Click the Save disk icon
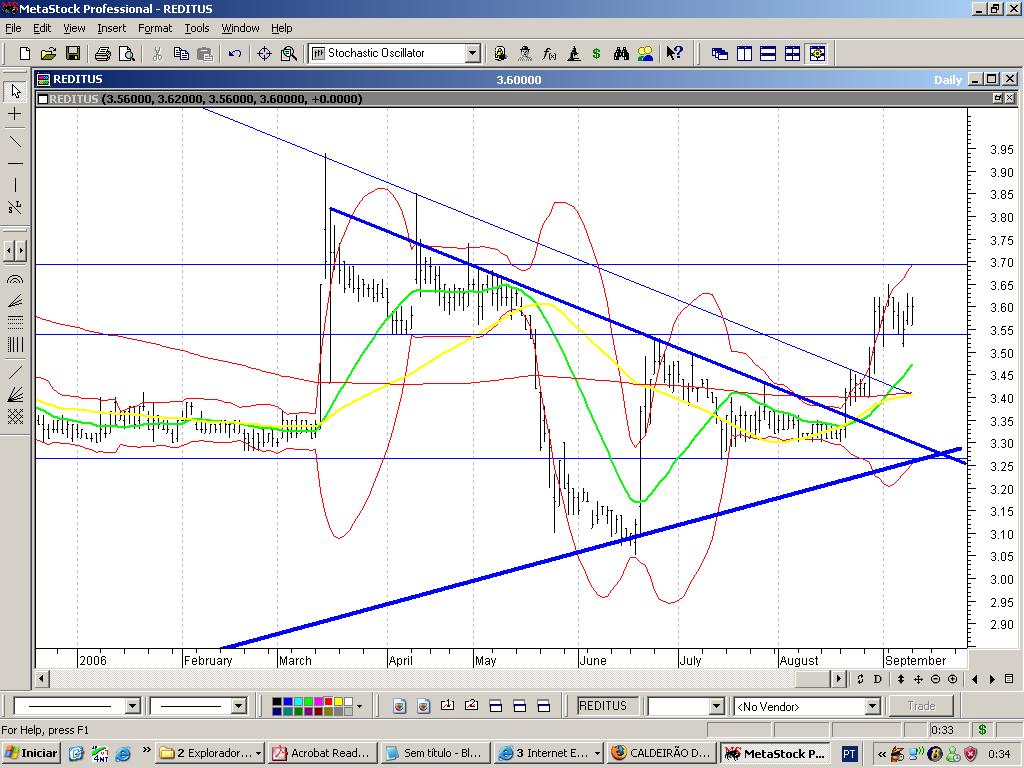This screenshot has height=768, width=1024. point(73,53)
